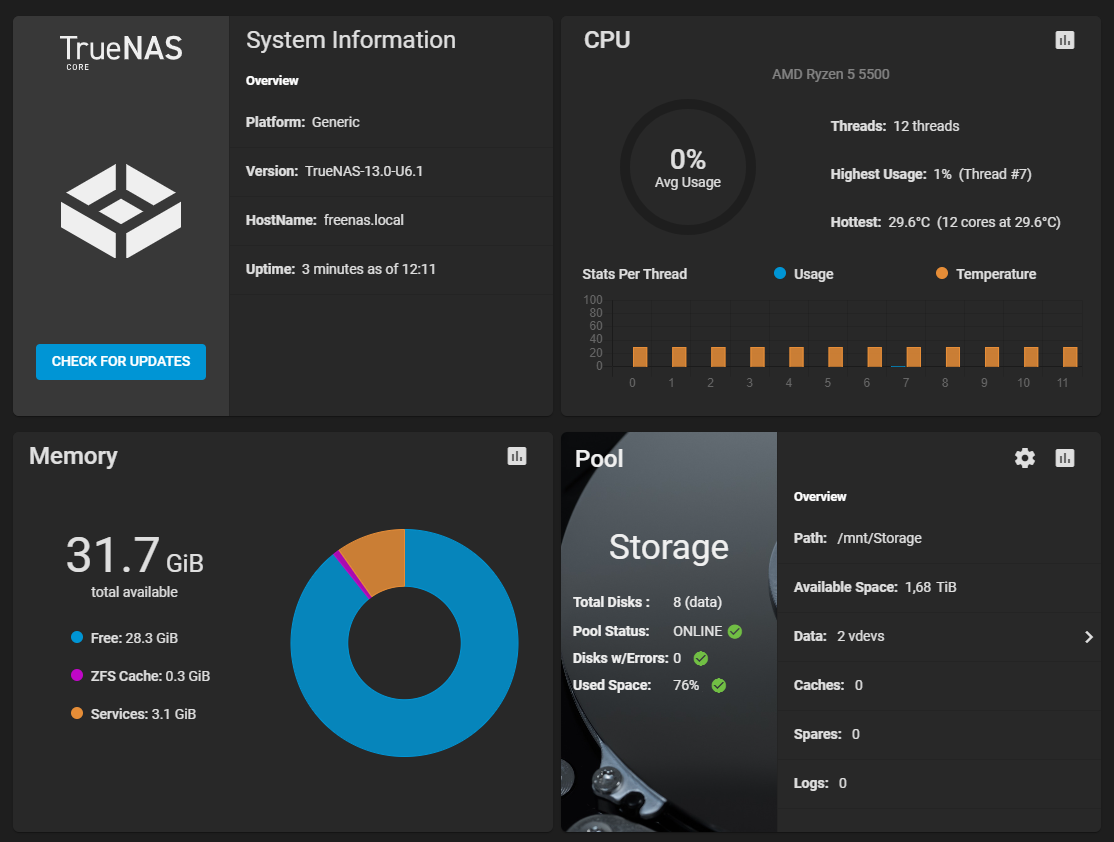Click the magenta ZFS Cache legend dot
Viewport: 1114px width, 842px height.
(x=77, y=675)
